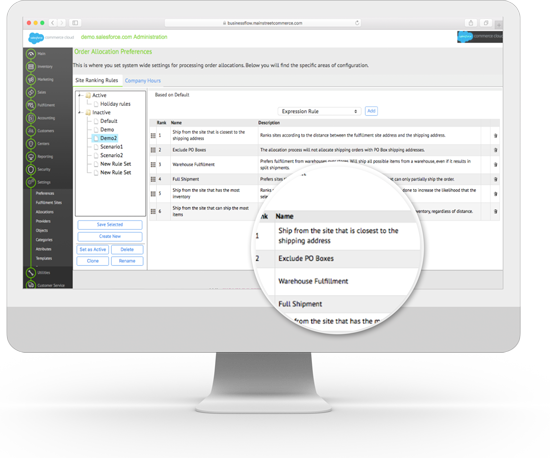Click the Save Selected button
Image resolution: width=550 pixels, height=458 pixels.
pyautogui.click(x=110, y=224)
